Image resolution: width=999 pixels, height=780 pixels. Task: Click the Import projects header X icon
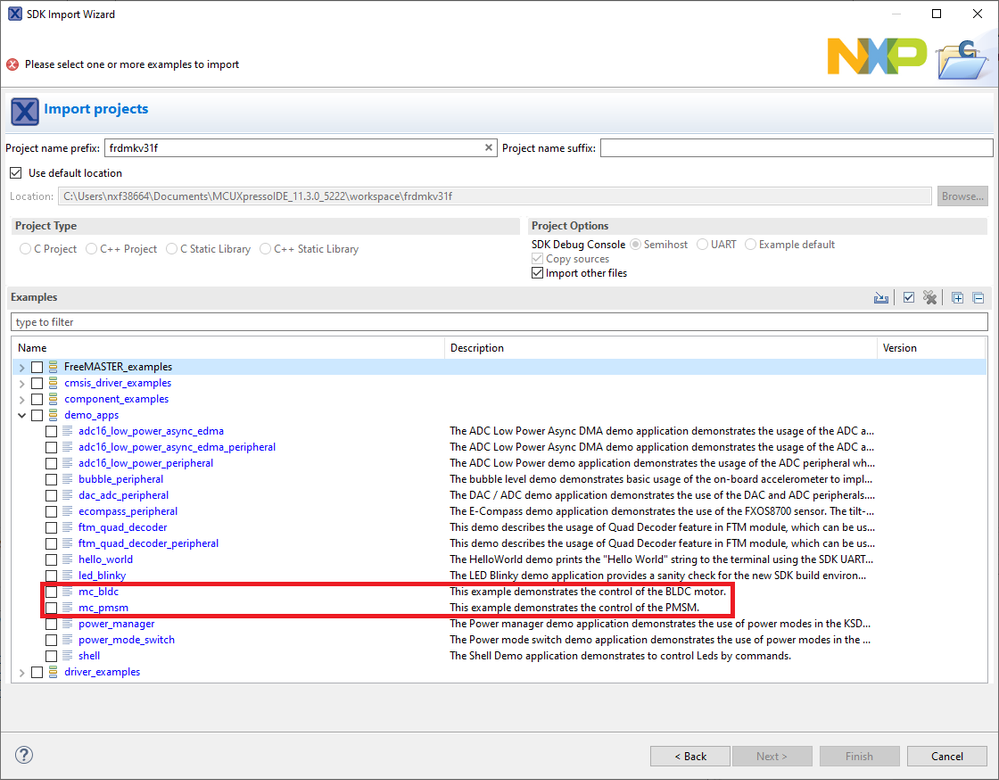pyautogui.click(x=24, y=112)
